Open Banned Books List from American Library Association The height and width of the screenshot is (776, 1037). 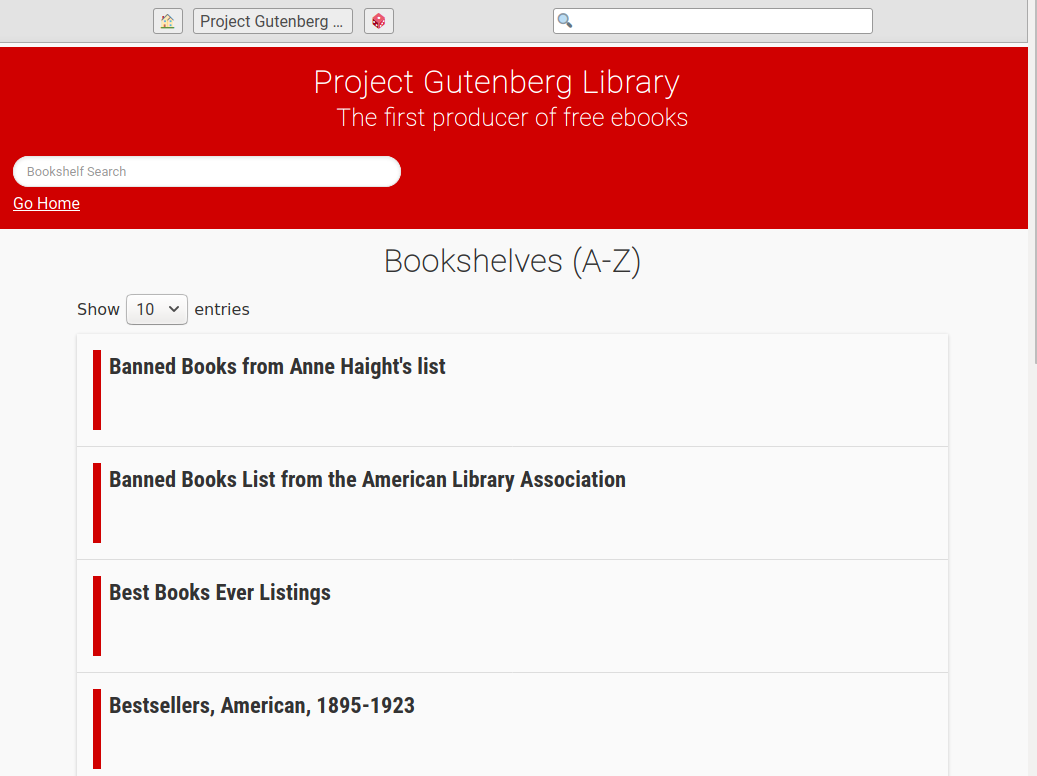[x=367, y=480]
